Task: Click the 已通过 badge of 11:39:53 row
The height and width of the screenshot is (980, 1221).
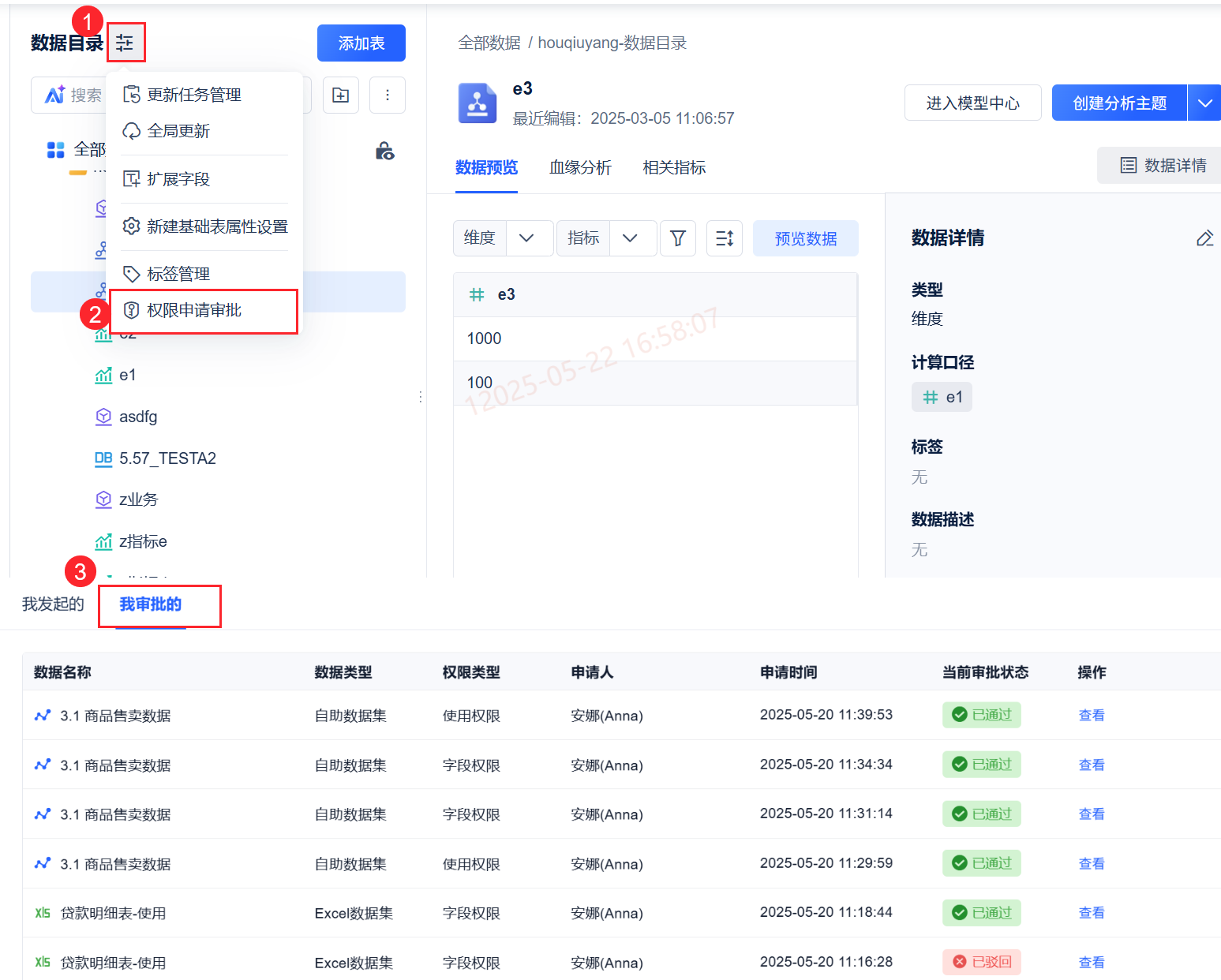Action: click(x=982, y=715)
